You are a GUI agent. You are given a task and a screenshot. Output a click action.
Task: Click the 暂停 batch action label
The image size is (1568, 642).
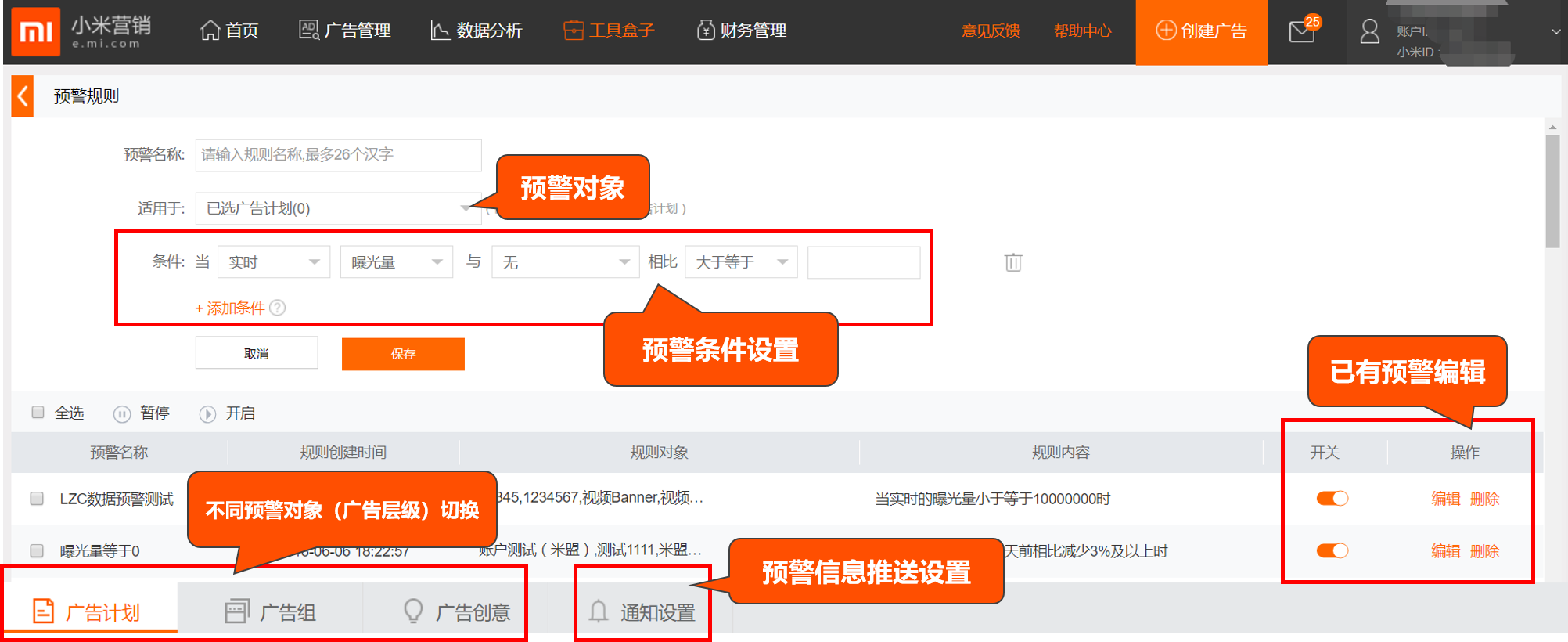pos(154,413)
